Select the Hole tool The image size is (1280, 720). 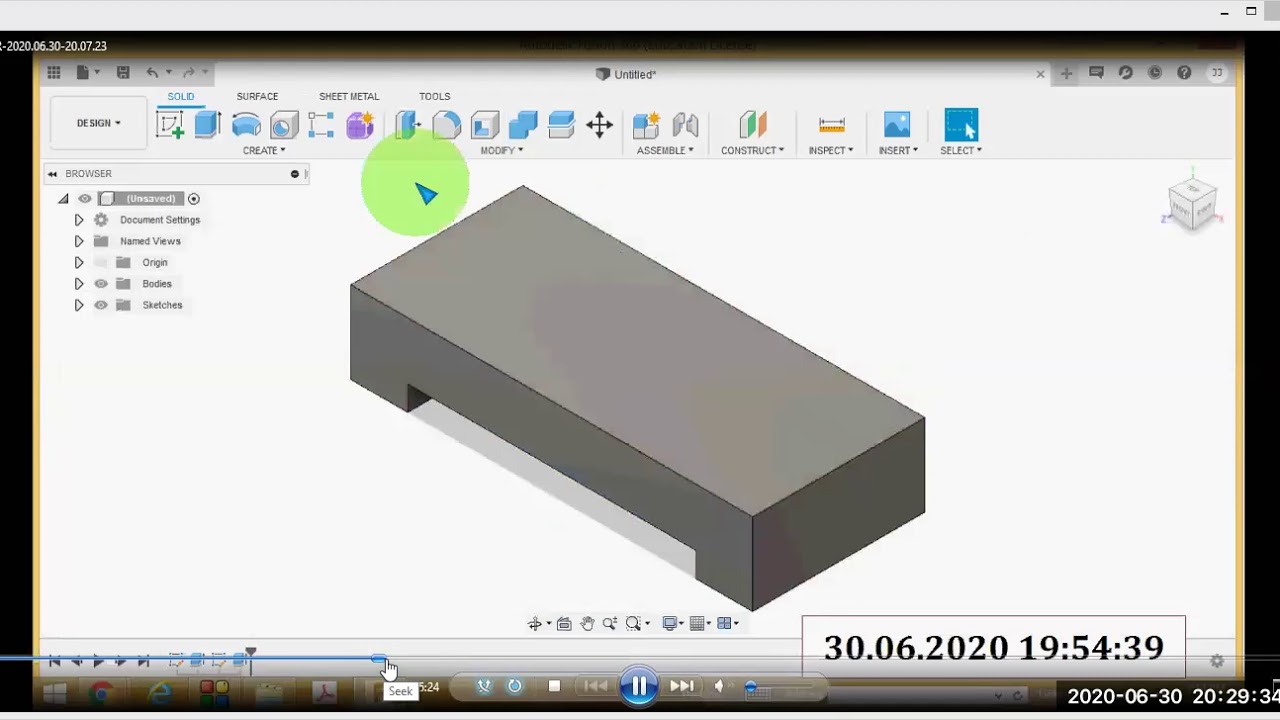pyautogui.click(x=284, y=125)
